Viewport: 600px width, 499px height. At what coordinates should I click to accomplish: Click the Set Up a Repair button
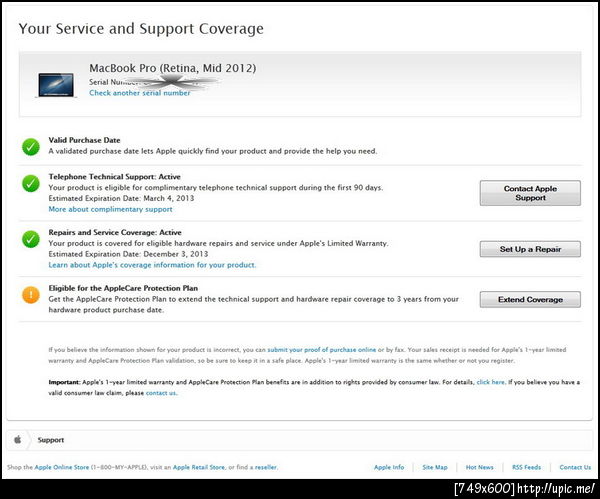[x=530, y=249]
